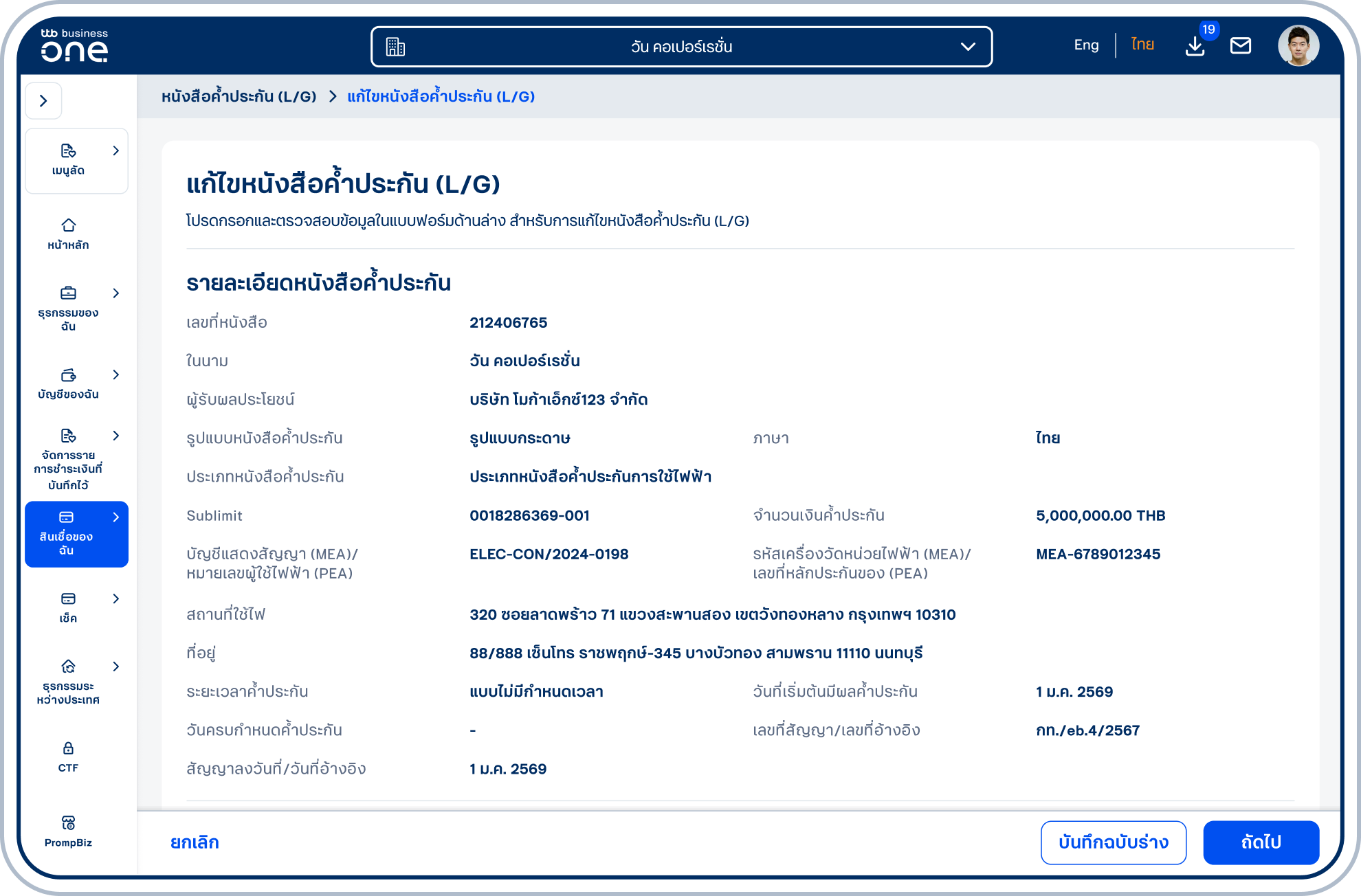Click the วัน คอเปอร์เรชั่น name value in form
Screen dimensions: 1361x896
tap(524, 361)
